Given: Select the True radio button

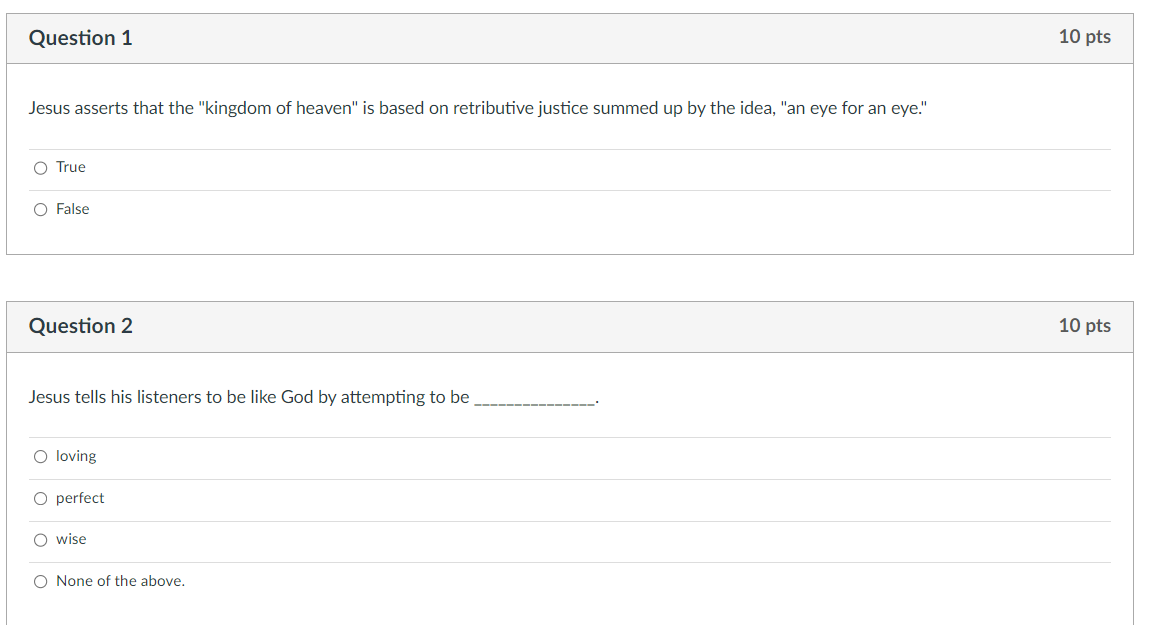Looking at the screenshot, I should click(x=40, y=167).
